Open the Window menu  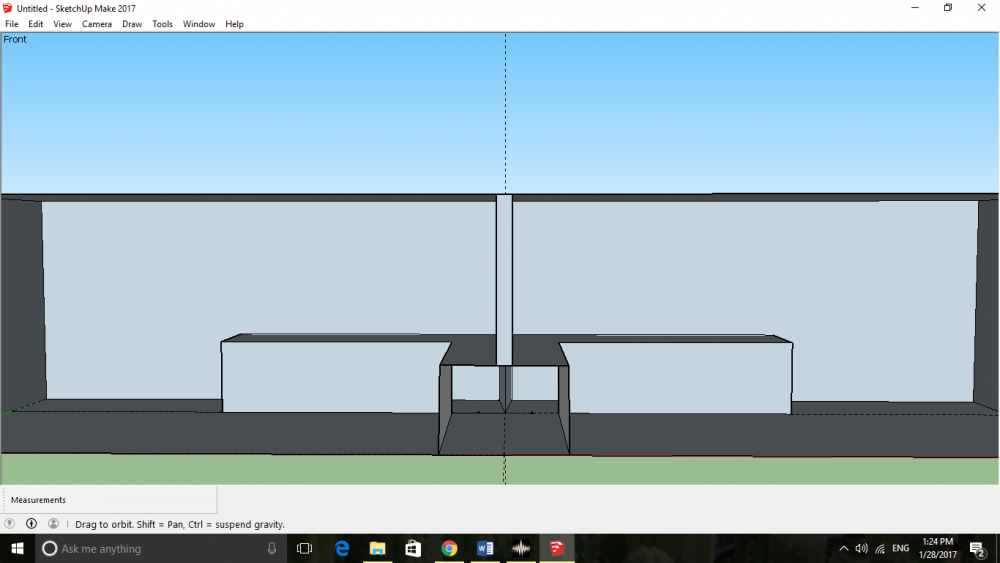[x=199, y=24]
